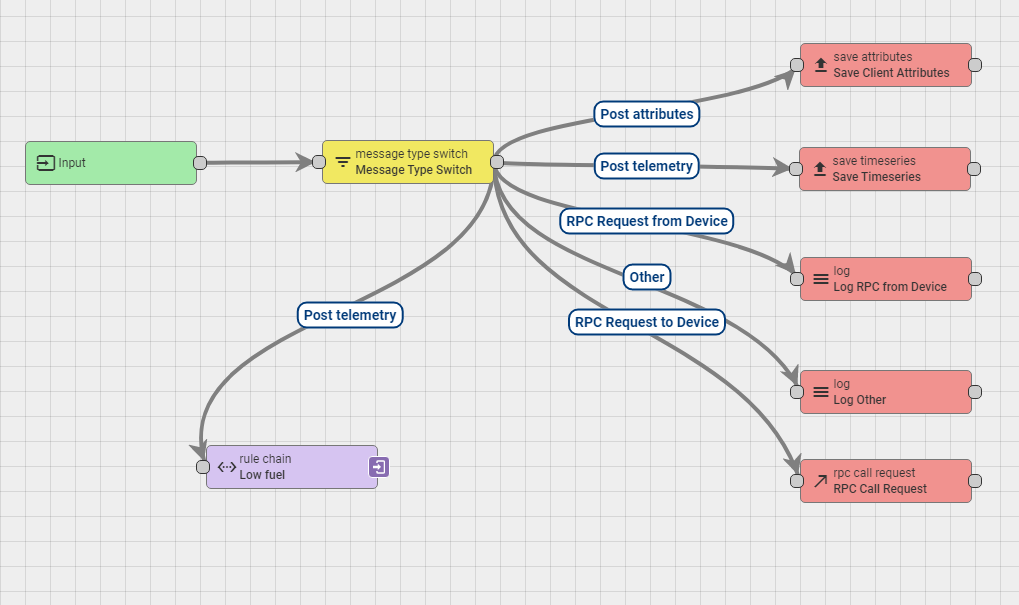Image resolution: width=1019 pixels, height=605 pixels.
Task: Click the rule chain icon on Low fuel node
Action: 227,467
